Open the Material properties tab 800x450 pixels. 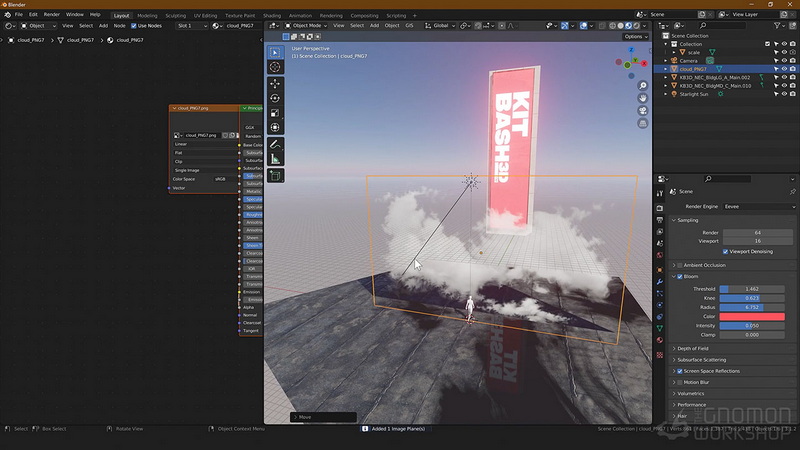coord(660,340)
